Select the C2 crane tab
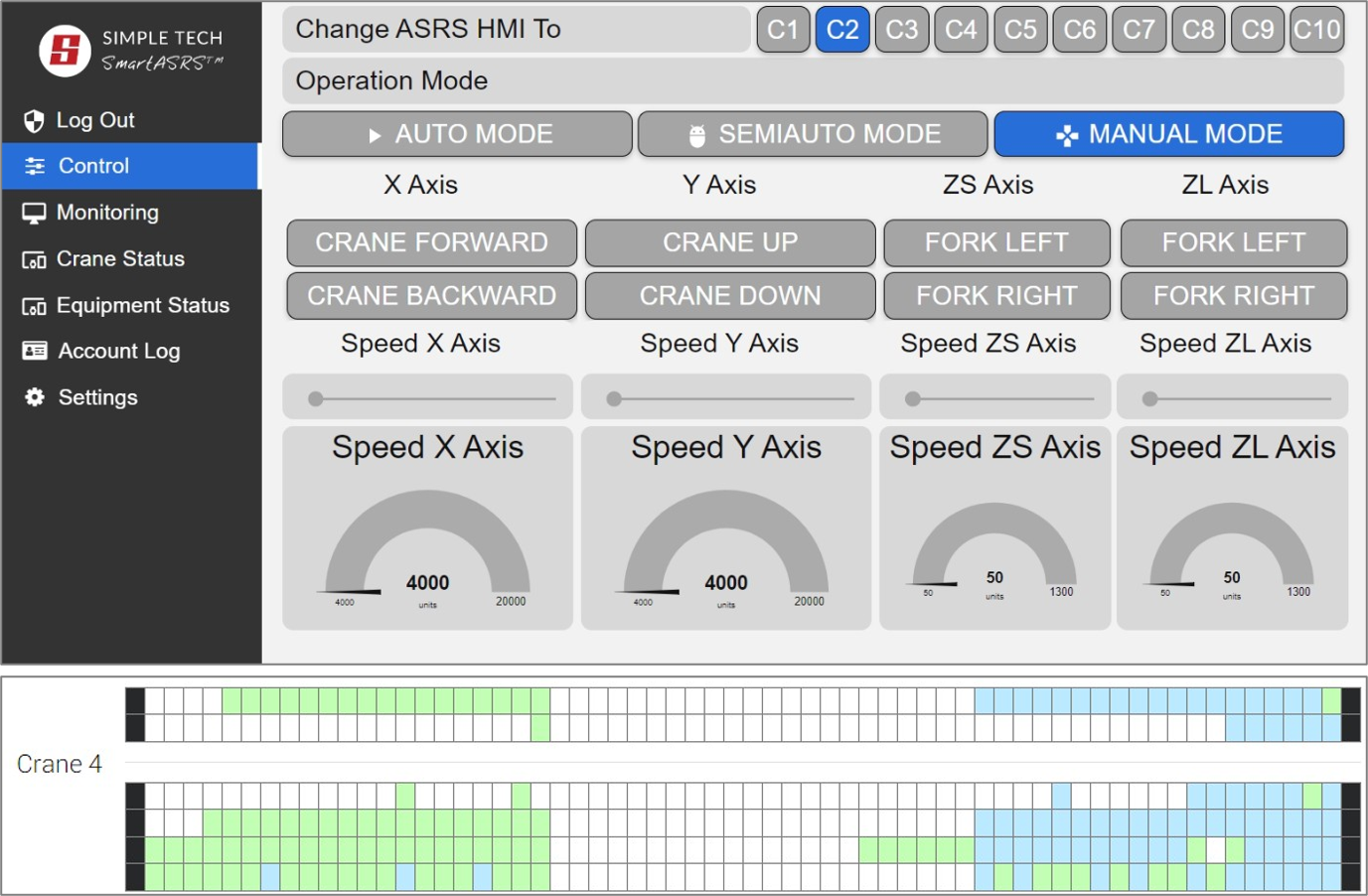The width and height of the screenshot is (1368, 896). [x=842, y=30]
